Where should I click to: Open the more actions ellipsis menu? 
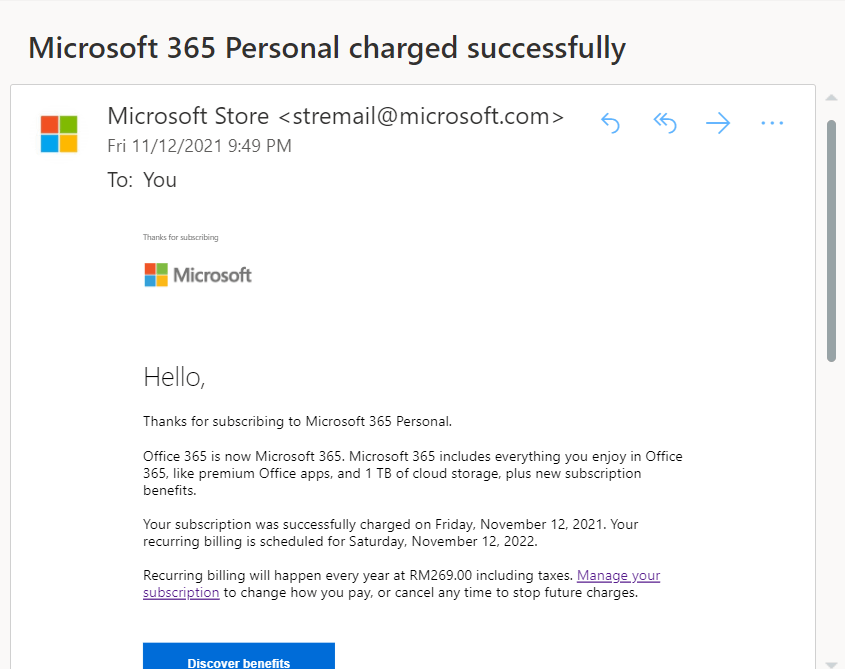pos(772,123)
